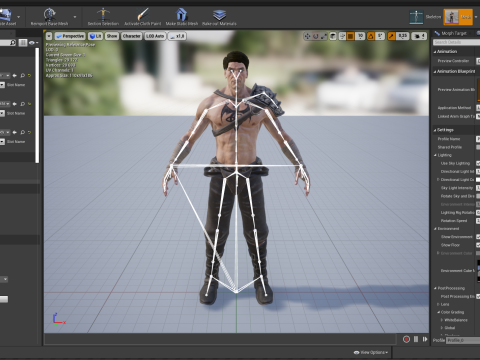Viewport: 480px width, 360px height.
Task: Toggle the scale snap icon
Action: tap(391, 36)
